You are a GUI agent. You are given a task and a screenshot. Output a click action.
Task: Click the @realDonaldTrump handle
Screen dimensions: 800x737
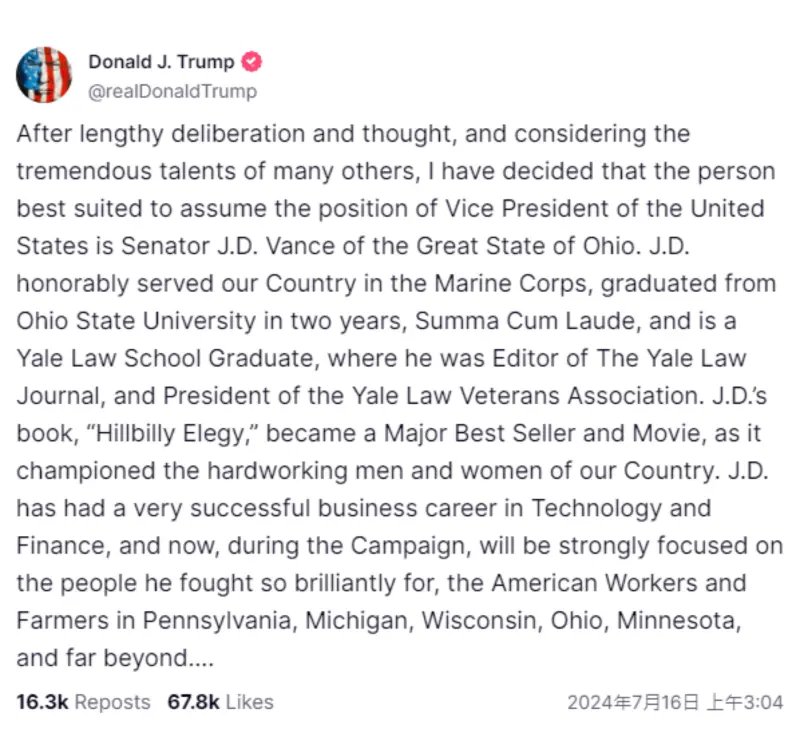[x=172, y=92]
